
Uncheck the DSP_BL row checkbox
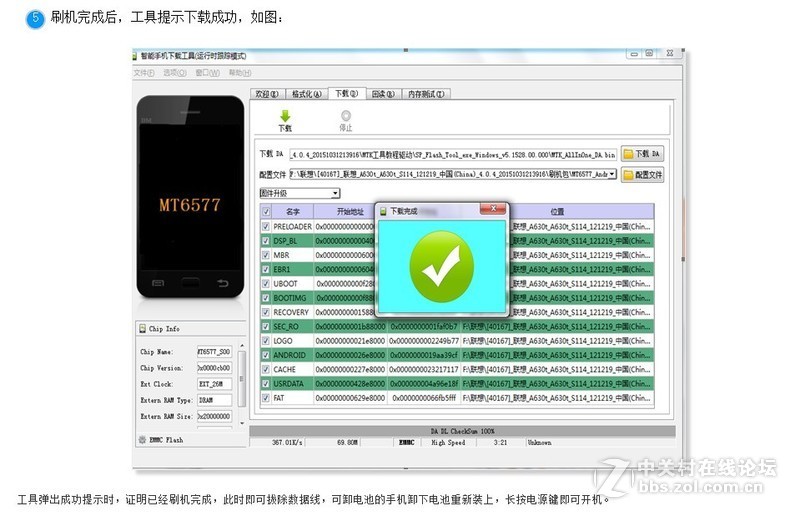click(x=266, y=240)
